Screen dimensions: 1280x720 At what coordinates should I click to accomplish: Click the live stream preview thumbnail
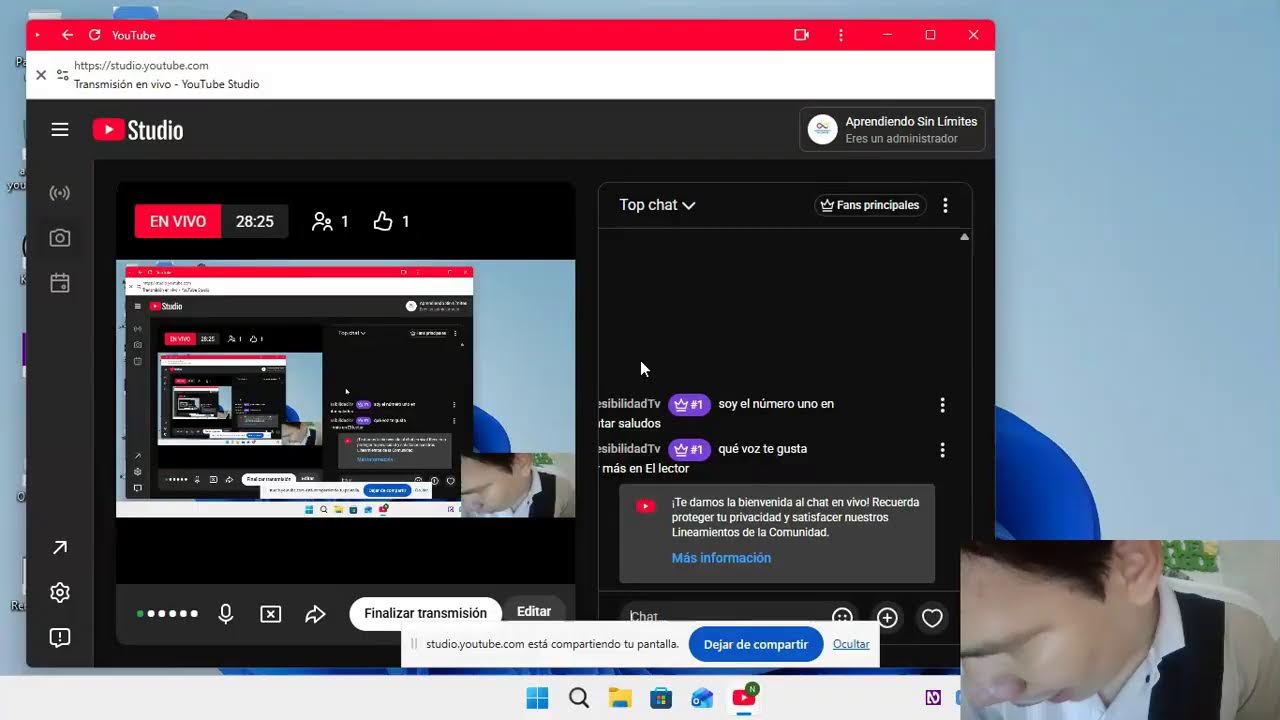(345, 389)
